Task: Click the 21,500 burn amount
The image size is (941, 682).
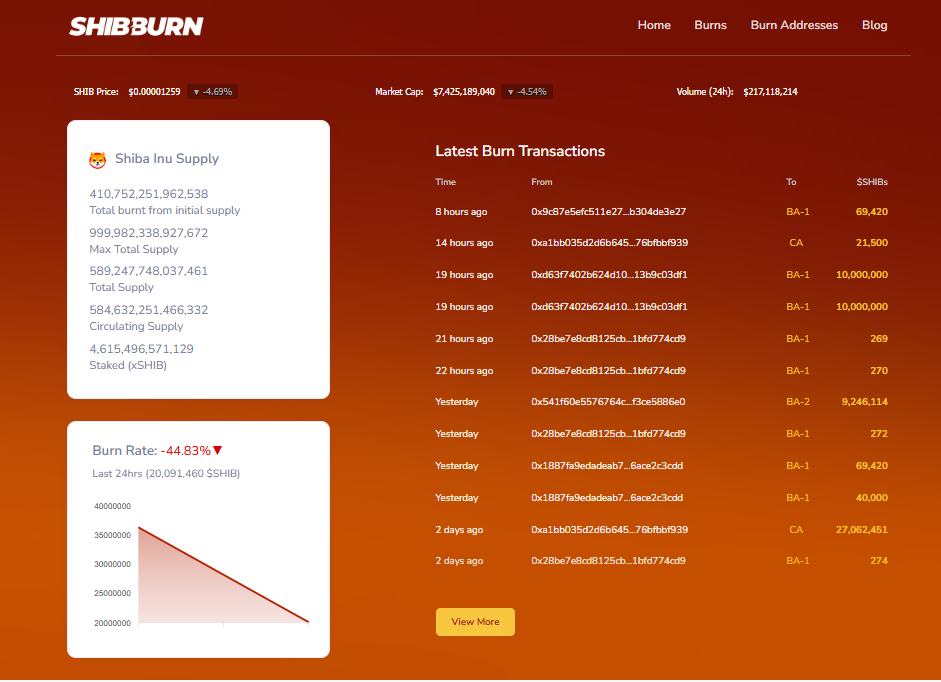Action: coord(871,243)
